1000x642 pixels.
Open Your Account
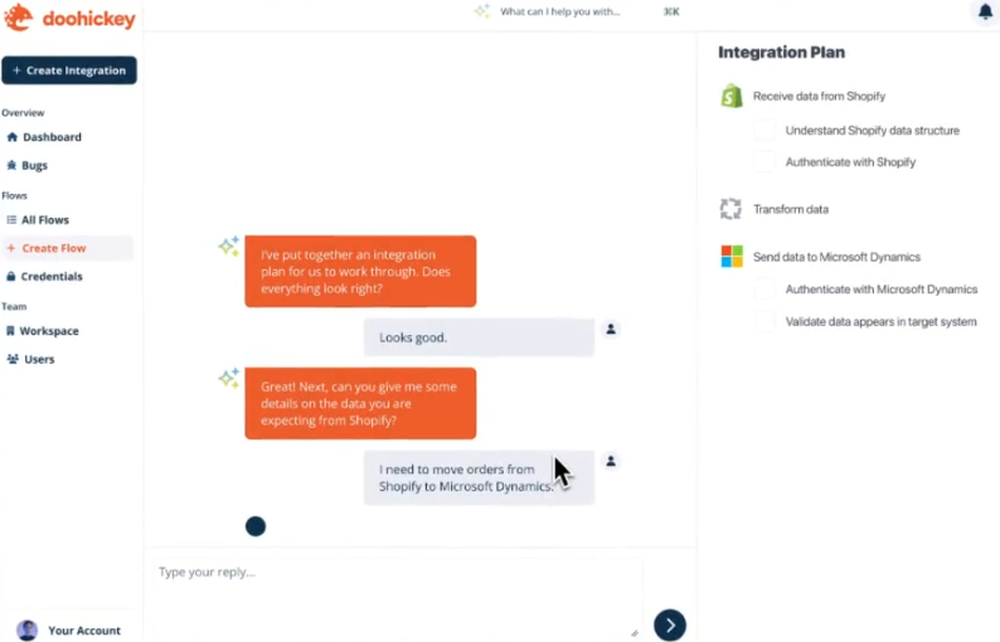(x=69, y=630)
